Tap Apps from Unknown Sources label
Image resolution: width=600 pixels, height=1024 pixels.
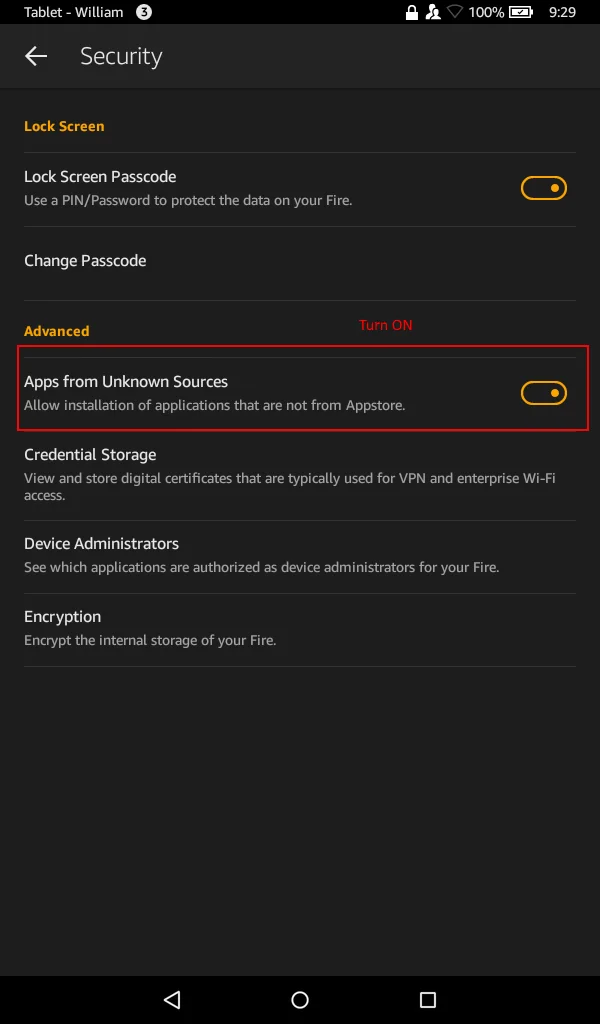pos(126,381)
